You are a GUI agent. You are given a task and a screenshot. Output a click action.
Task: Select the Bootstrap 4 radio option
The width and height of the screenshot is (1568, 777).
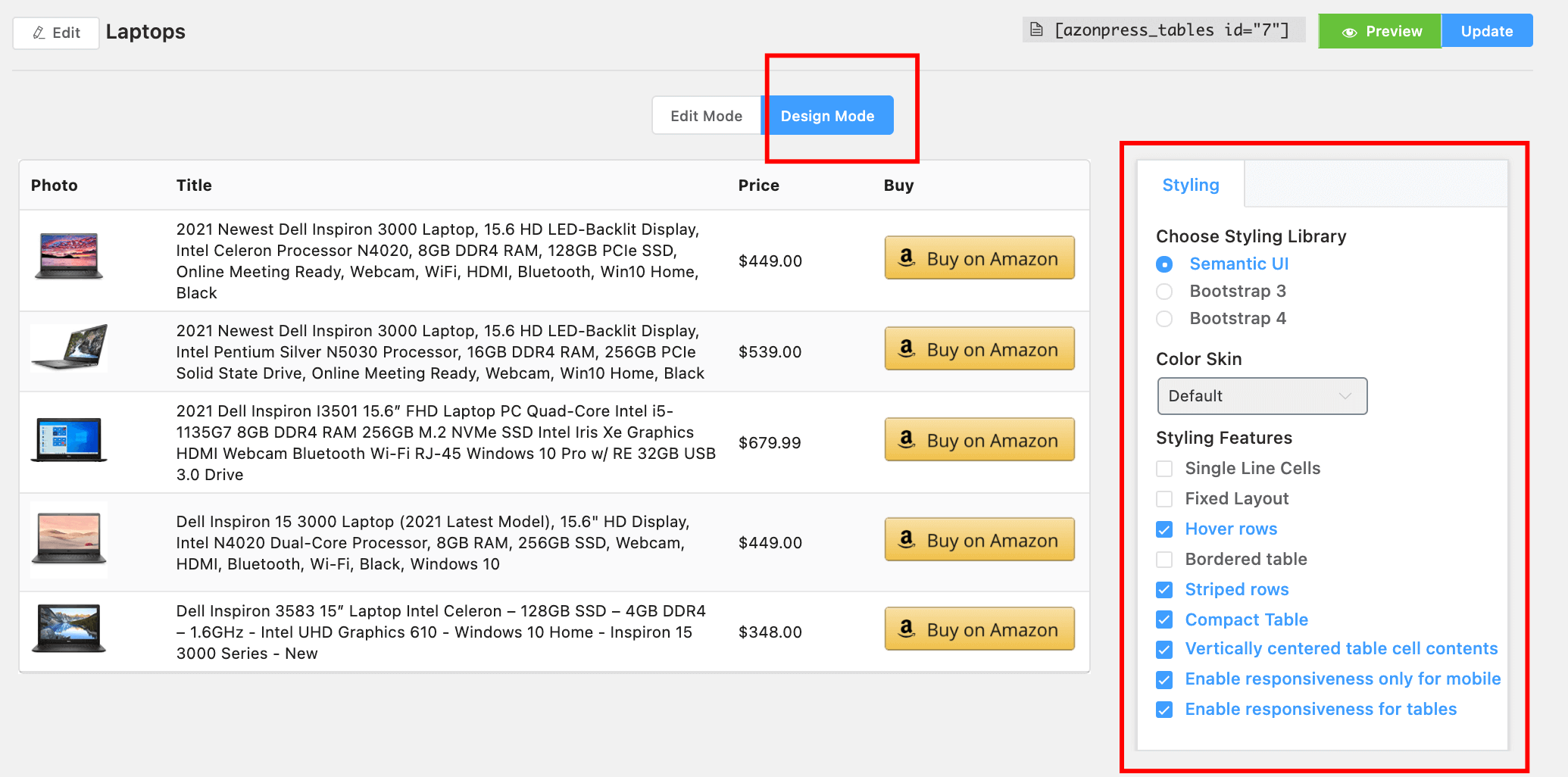pyautogui.click(x=1164, y=319)
